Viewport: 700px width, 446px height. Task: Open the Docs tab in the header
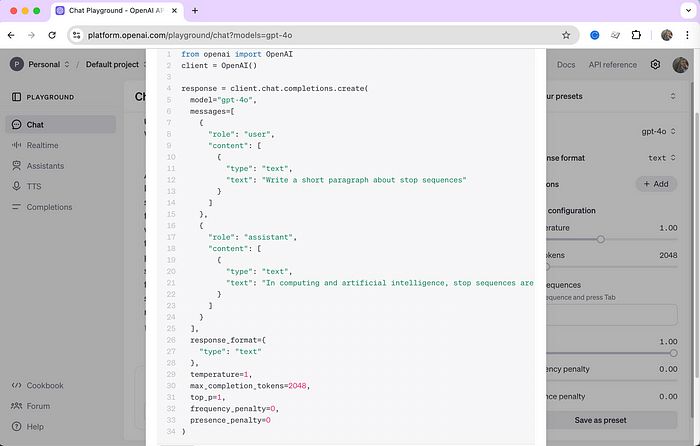coord(566,65)
